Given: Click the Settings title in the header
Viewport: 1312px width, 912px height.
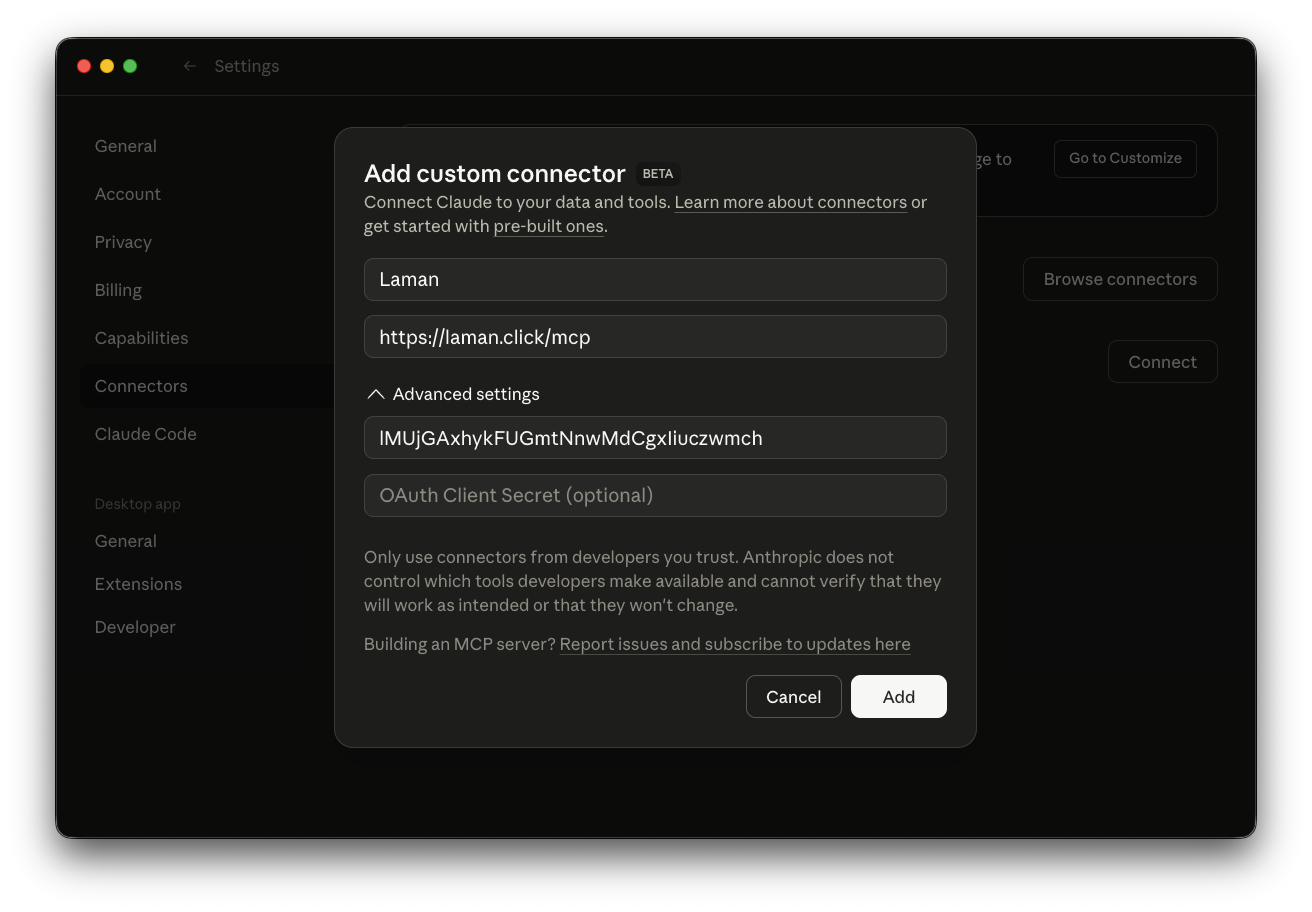Looking at the screenshot, I should coord(247,66).
